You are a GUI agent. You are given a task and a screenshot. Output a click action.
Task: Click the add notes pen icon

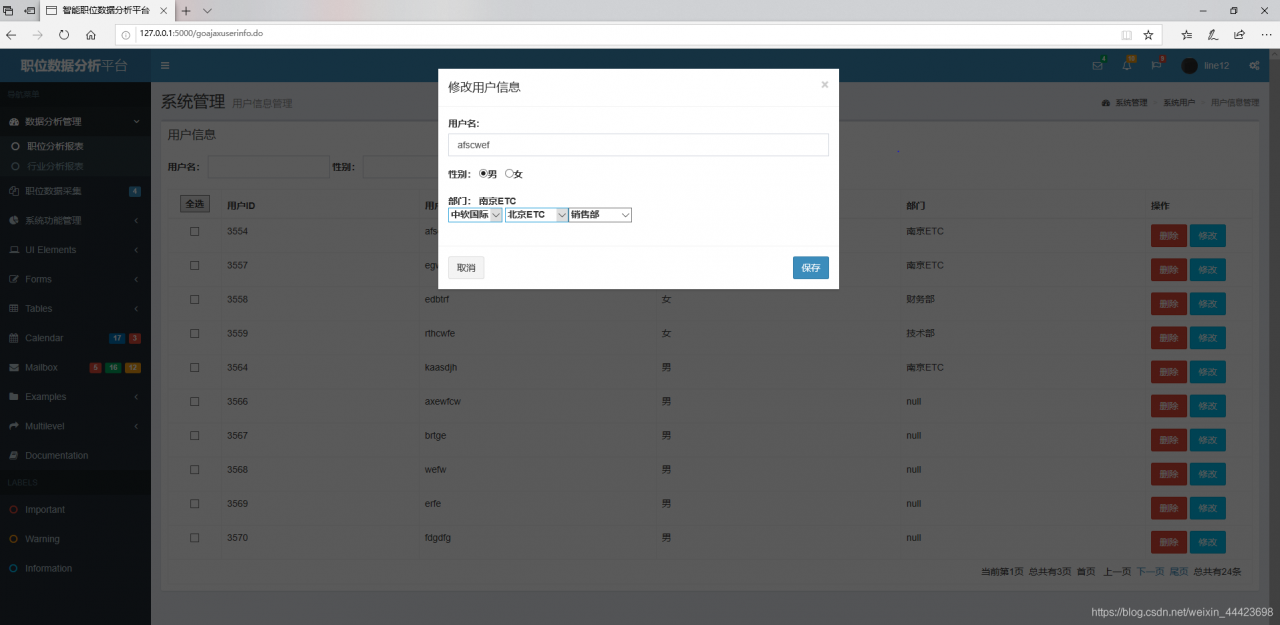coord(1213,34)
